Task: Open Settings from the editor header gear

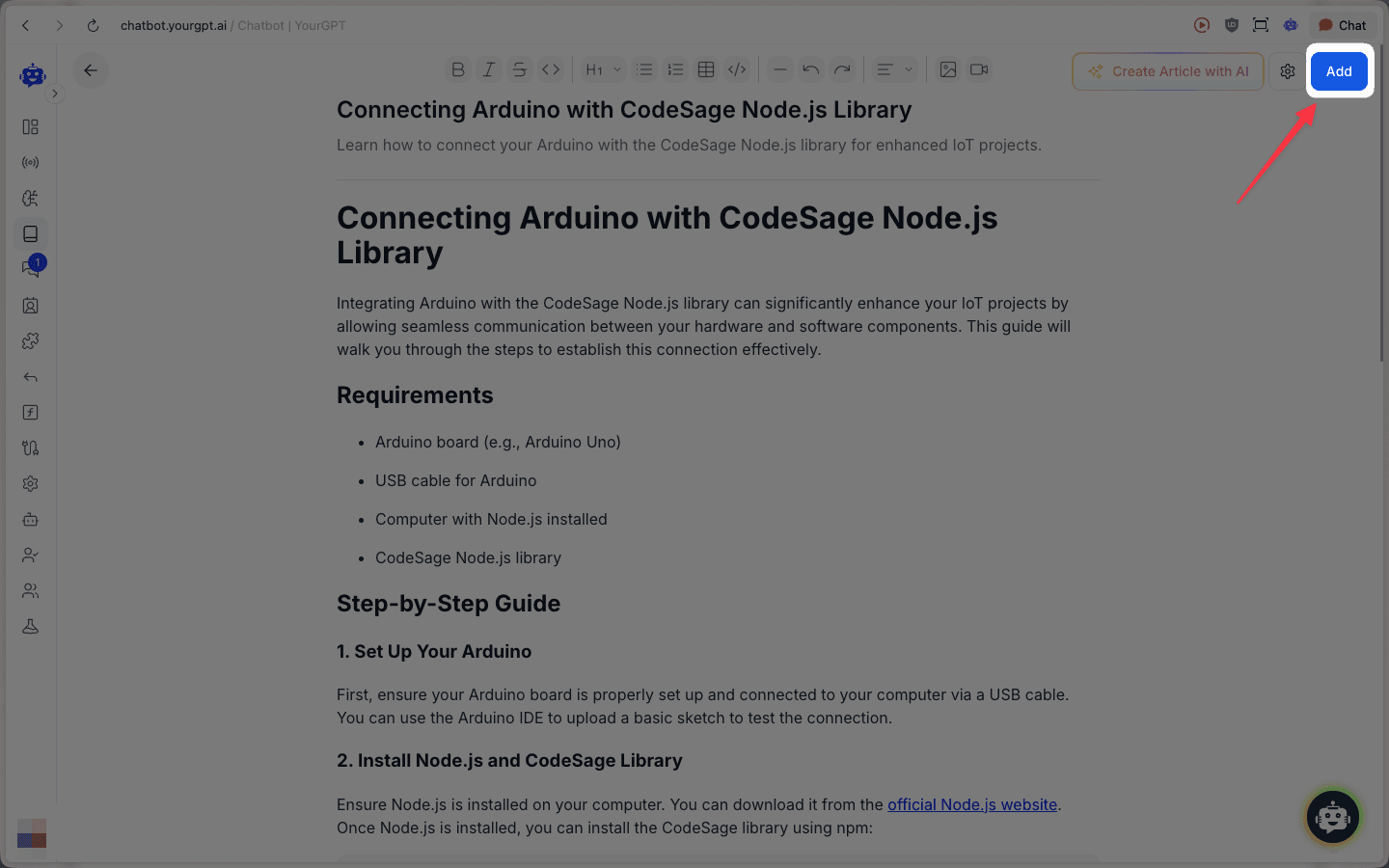Action: pyautogui.click(x=1287, y=70)
